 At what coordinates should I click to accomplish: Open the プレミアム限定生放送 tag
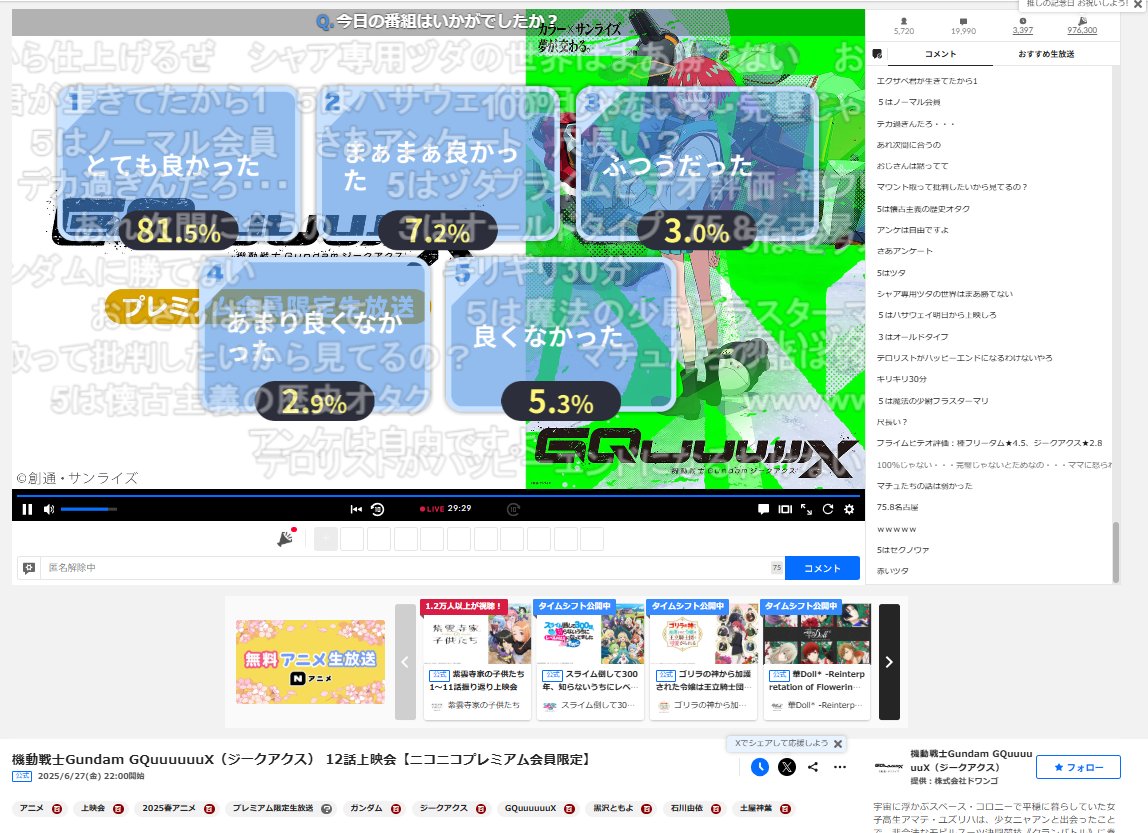point(272,808)
